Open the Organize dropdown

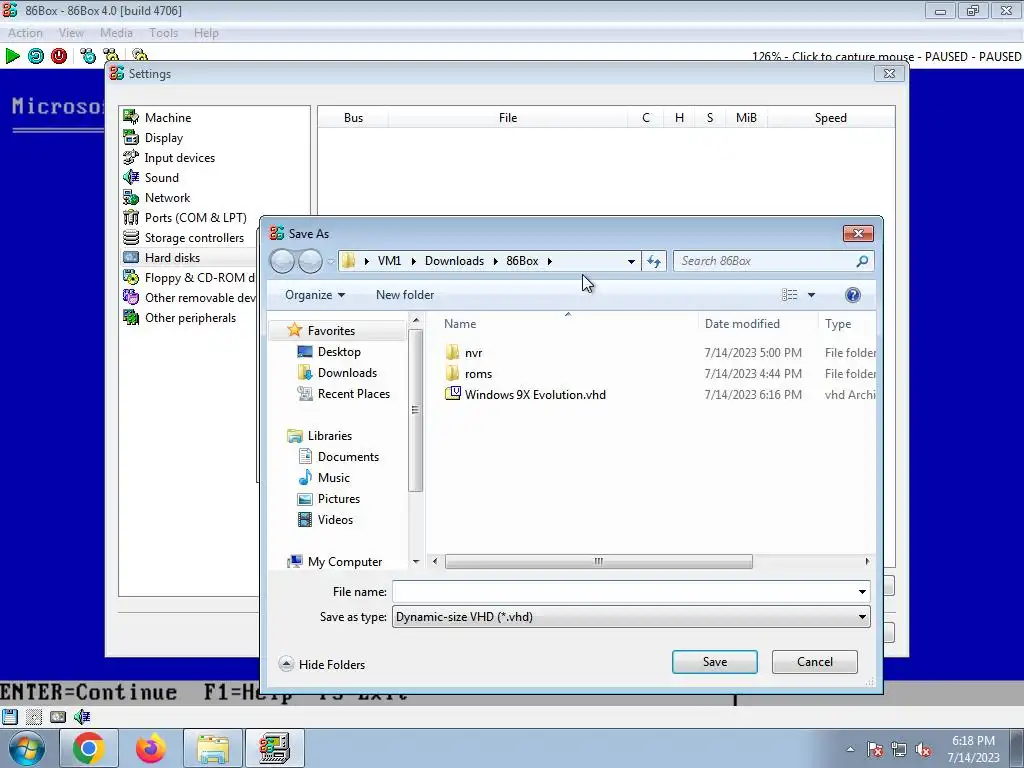(315, 295)
